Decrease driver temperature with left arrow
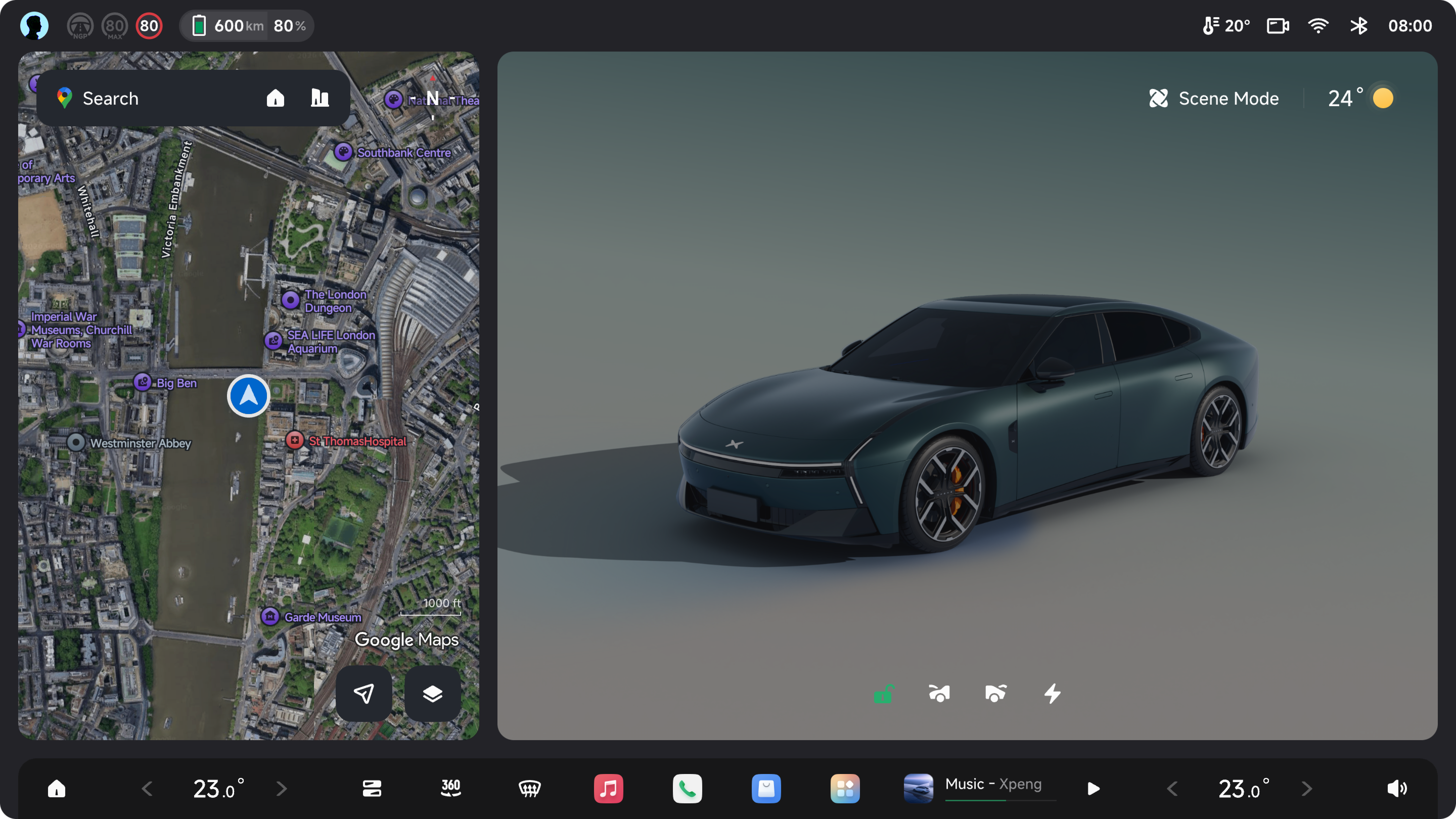1456x819 pixels. point(147,788)
